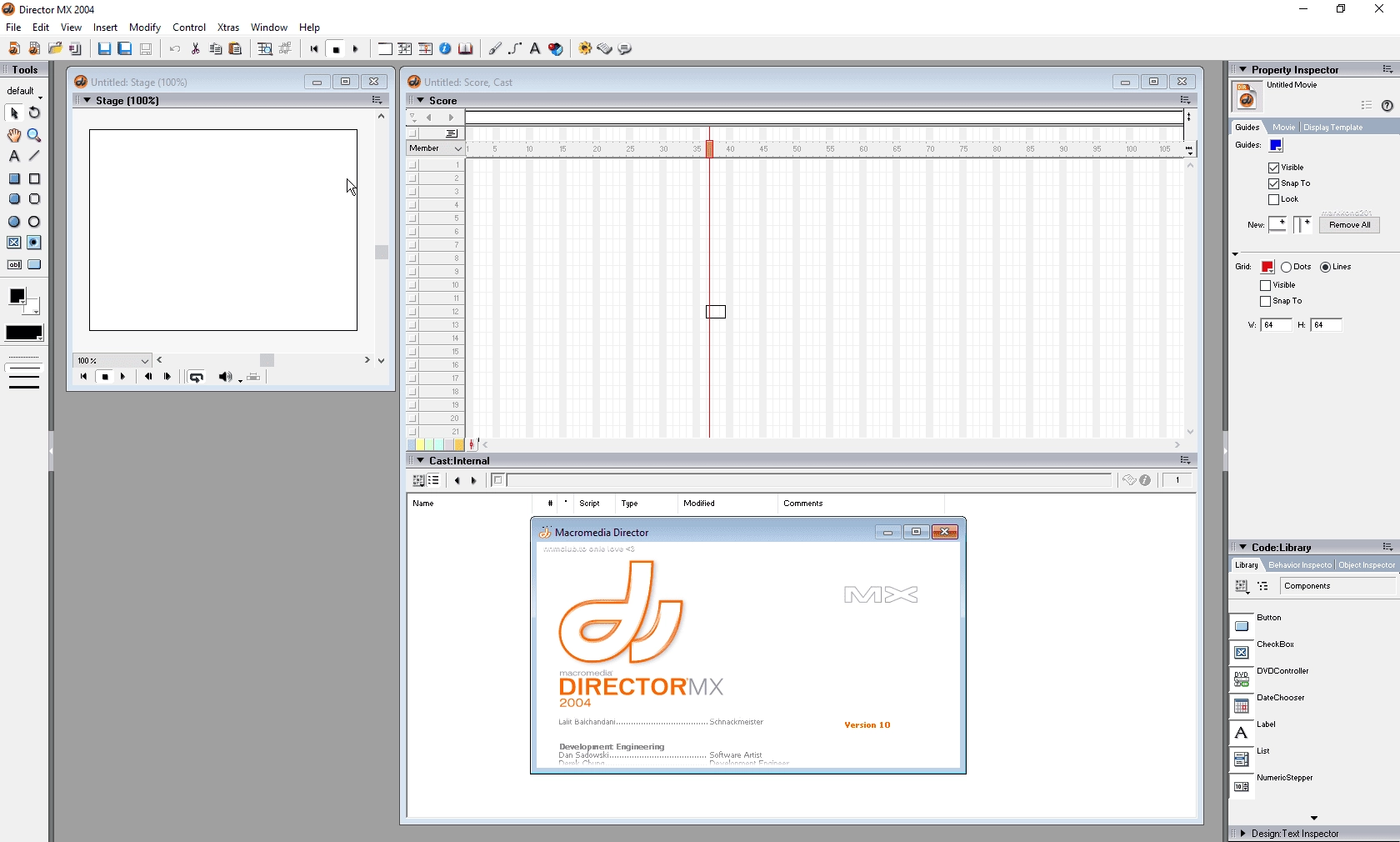The width and height of the screenshot is (1400, 842).
Task: Open the Property Inspector info icon
Action: 446,49
